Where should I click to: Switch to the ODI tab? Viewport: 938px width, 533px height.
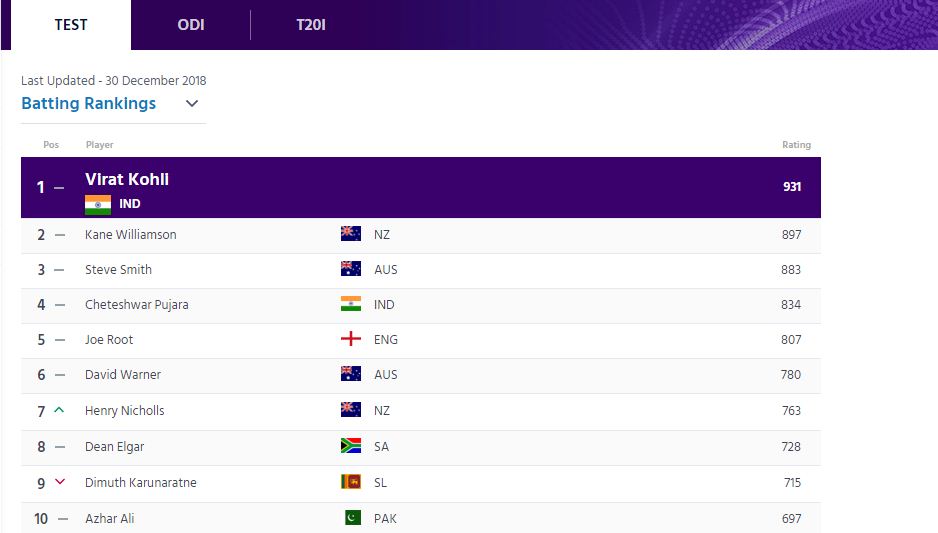coord(191,25)
